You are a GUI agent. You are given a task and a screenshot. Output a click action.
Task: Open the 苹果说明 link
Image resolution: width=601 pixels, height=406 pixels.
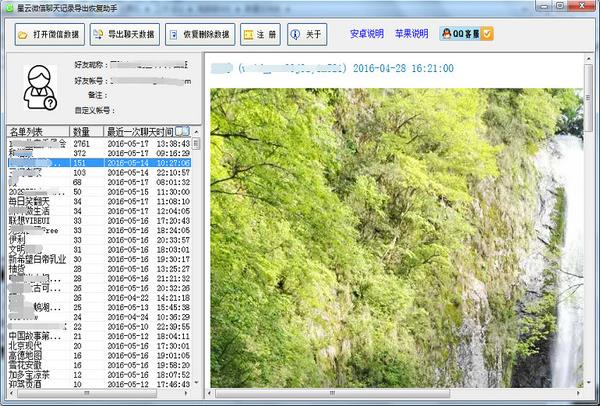411,34
